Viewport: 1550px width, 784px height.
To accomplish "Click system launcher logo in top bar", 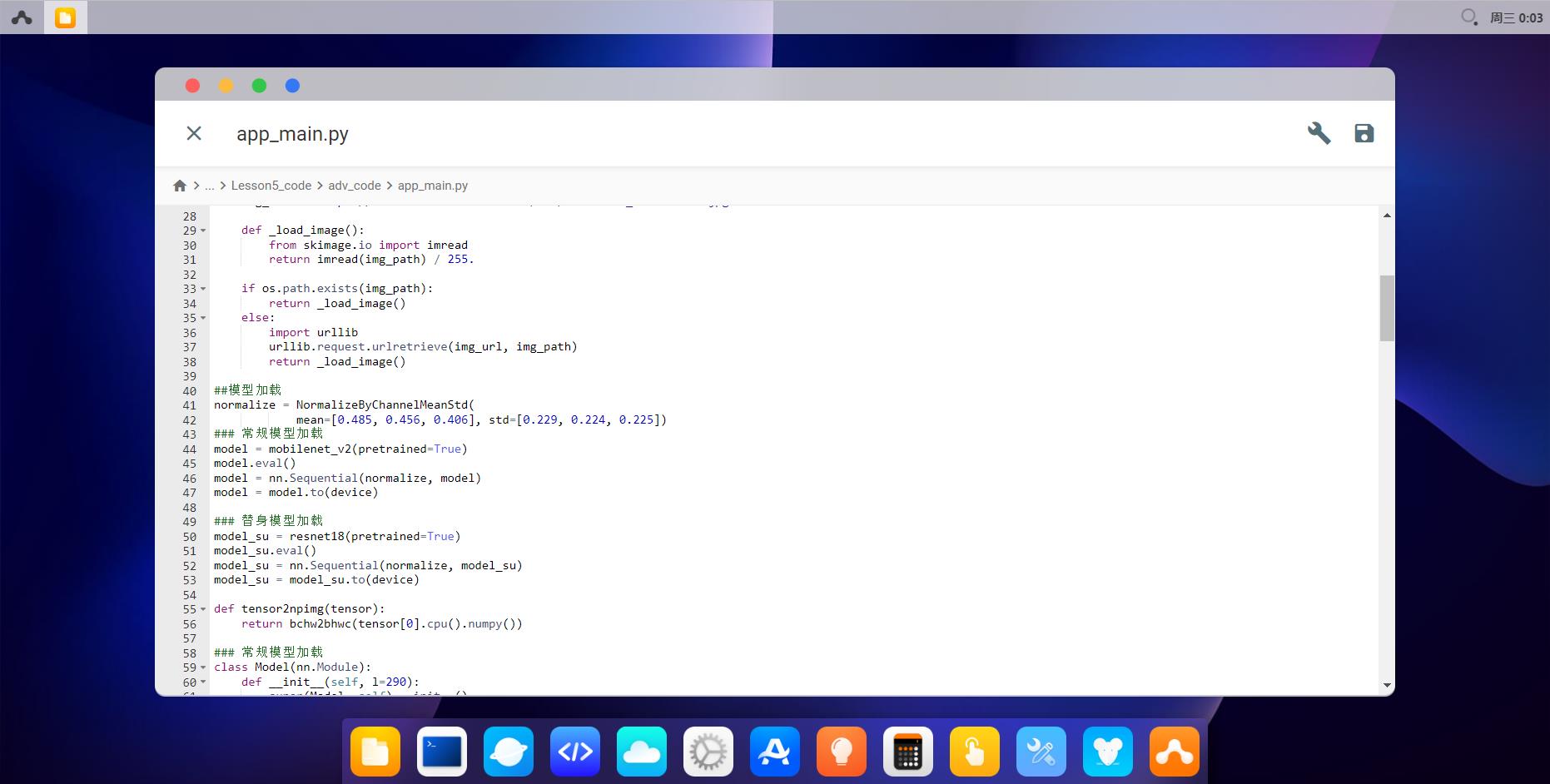I will (22, 17).
